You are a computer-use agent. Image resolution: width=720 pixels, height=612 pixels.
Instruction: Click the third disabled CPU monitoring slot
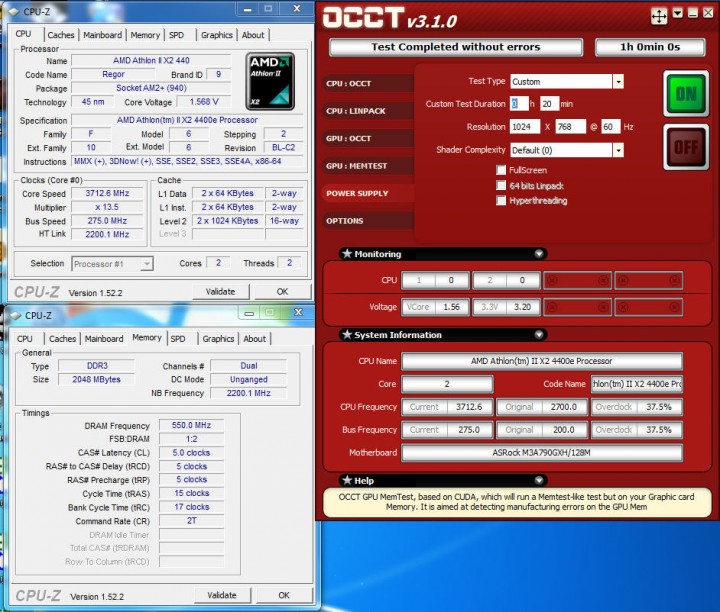[577, 280]
